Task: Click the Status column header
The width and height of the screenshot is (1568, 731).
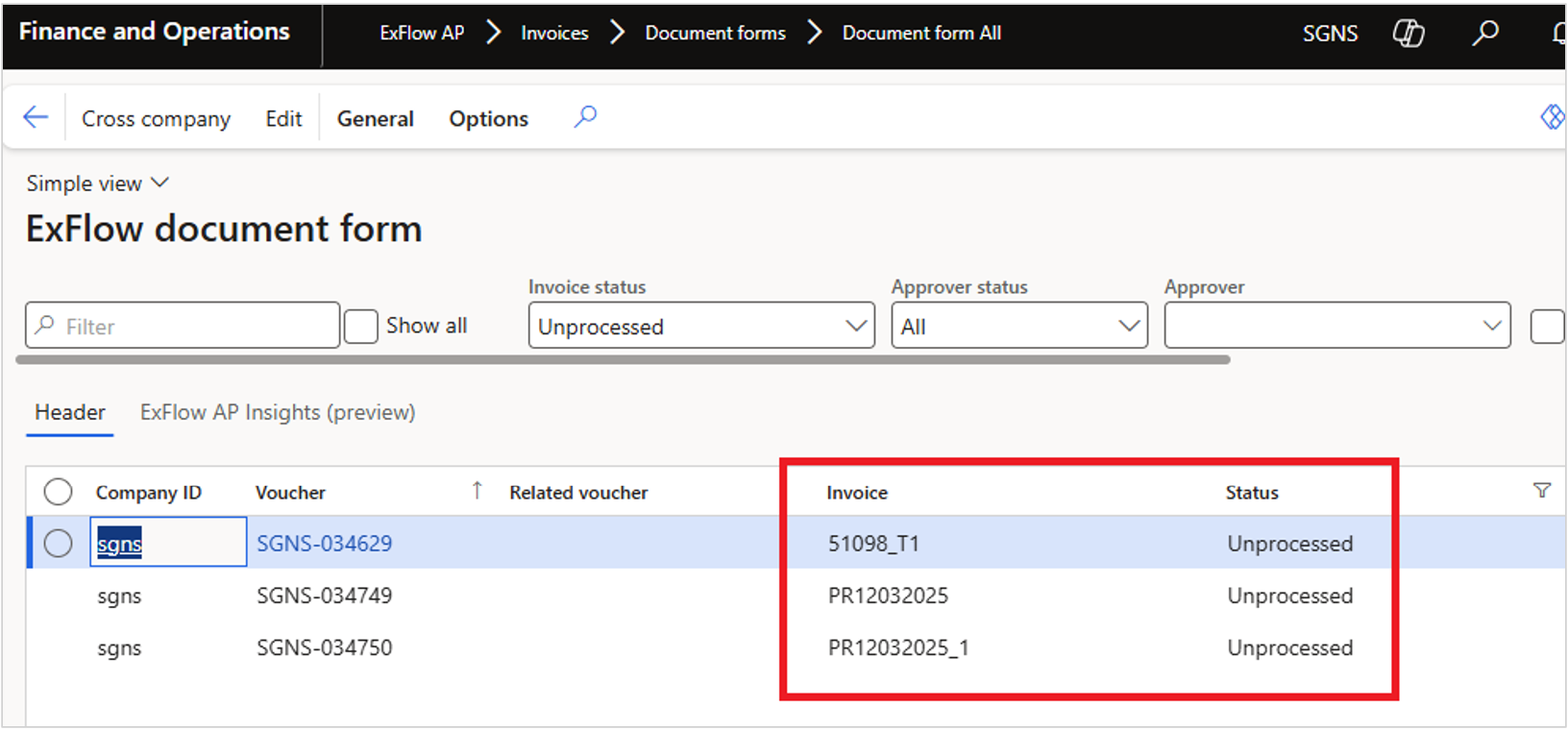Action: (1252, 493)
